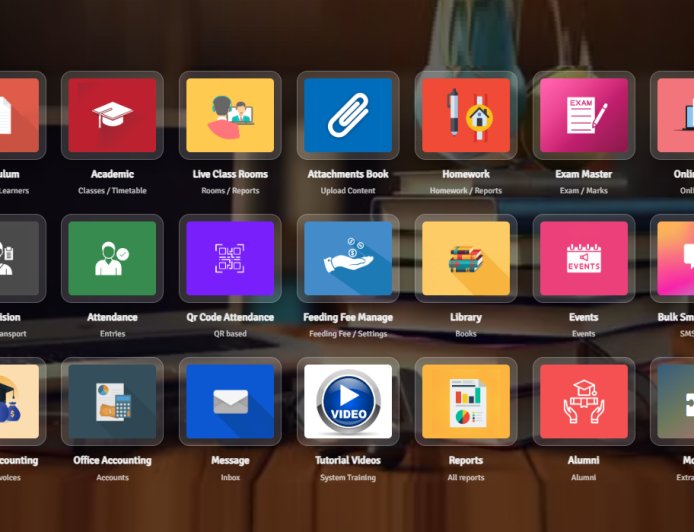Click the Academic label
The width and height of the screenshot is (694, 532).
112,174
